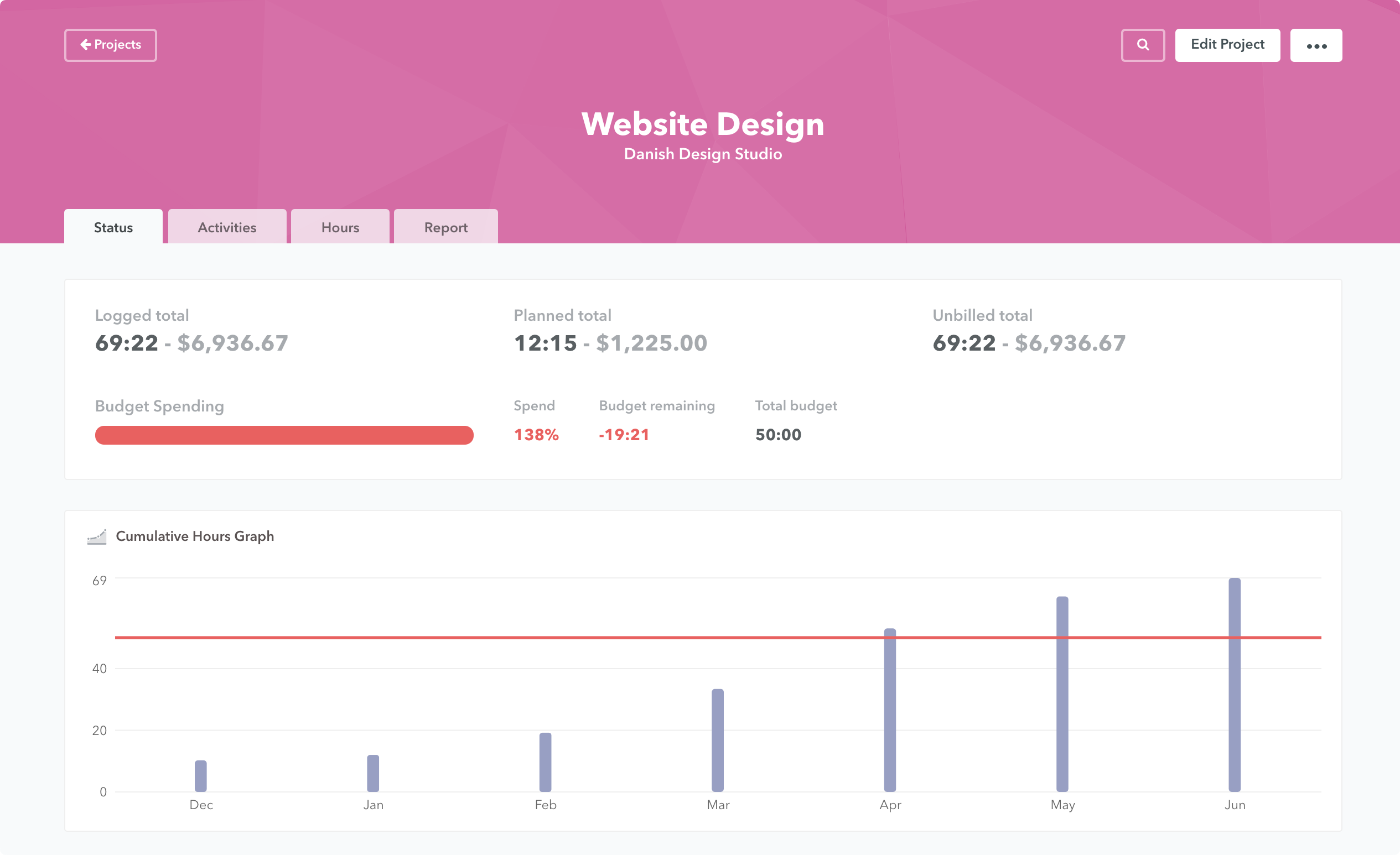Click the 138% Spend value
This screenshot has height=855, width=1400.
pyautogui.click(x=536, y=434)
